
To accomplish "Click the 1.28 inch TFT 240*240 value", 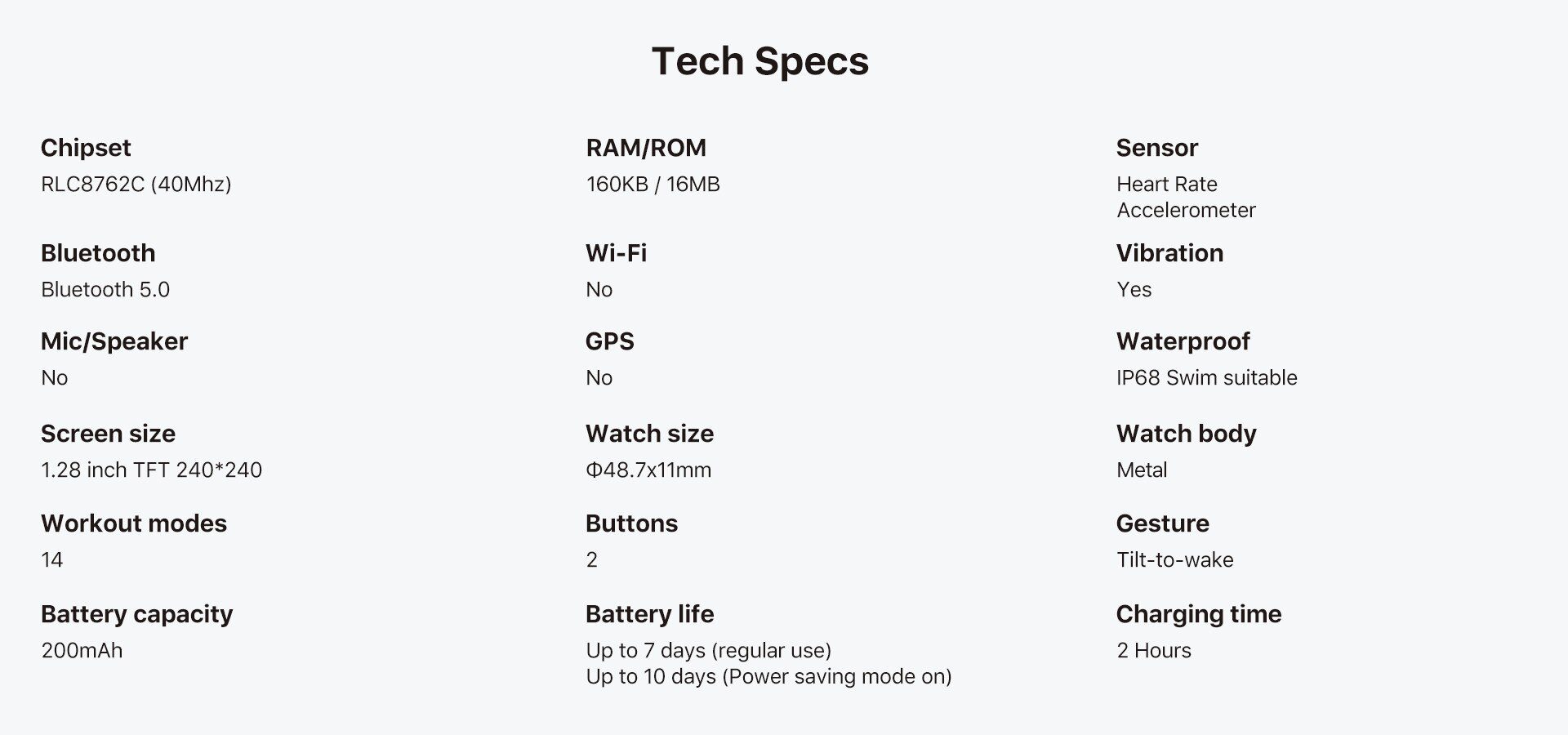I will [x=151, y=470].
